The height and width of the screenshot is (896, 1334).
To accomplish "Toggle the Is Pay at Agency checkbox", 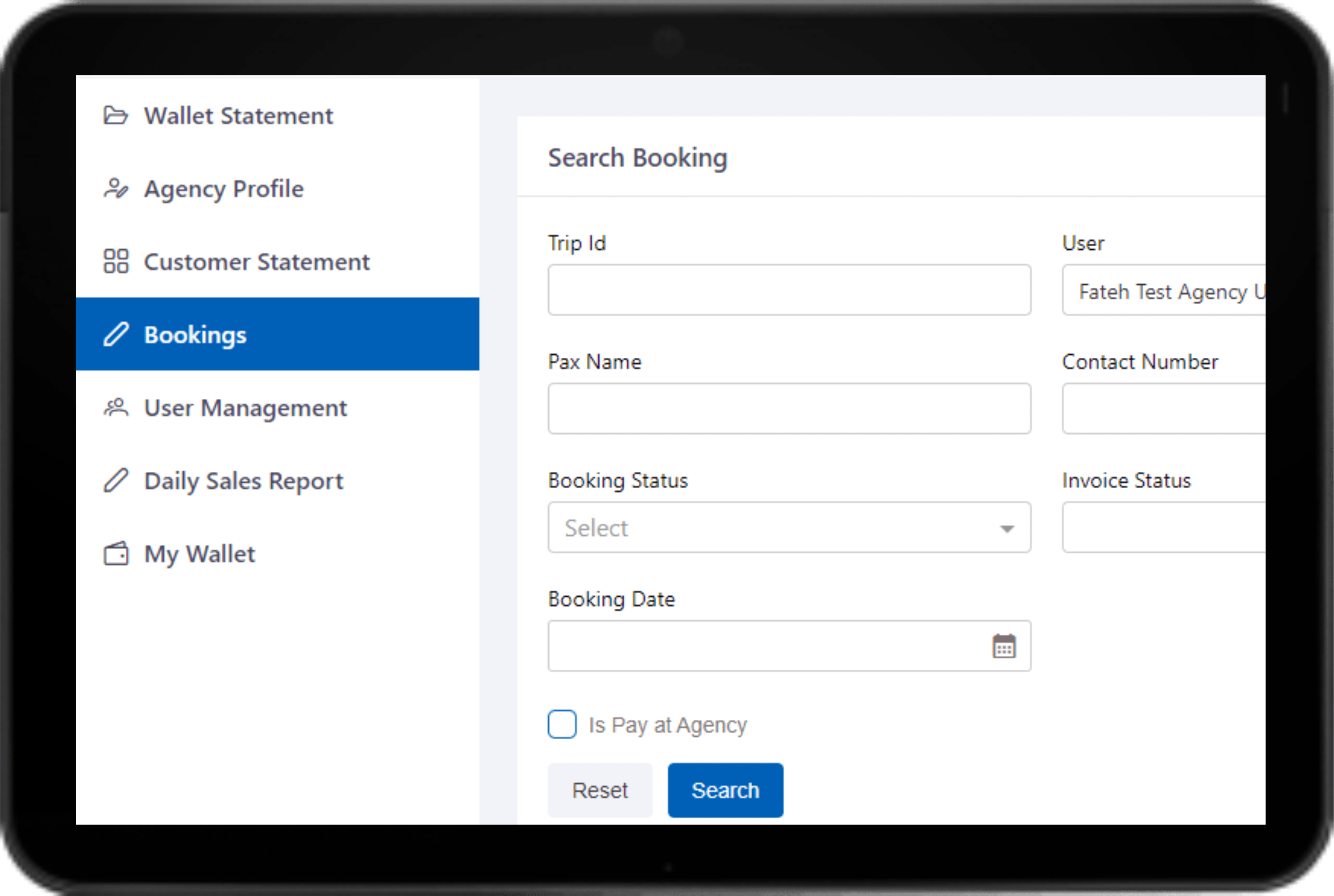I will click(562, 723).
